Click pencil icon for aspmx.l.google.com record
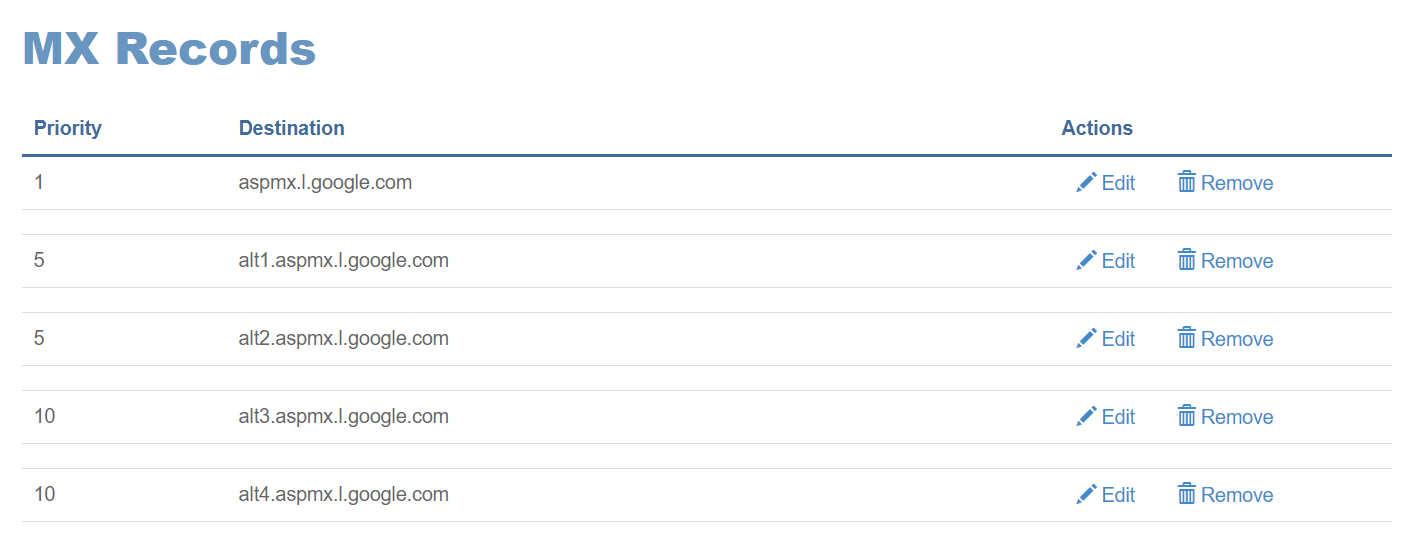 click(1086, 182)
